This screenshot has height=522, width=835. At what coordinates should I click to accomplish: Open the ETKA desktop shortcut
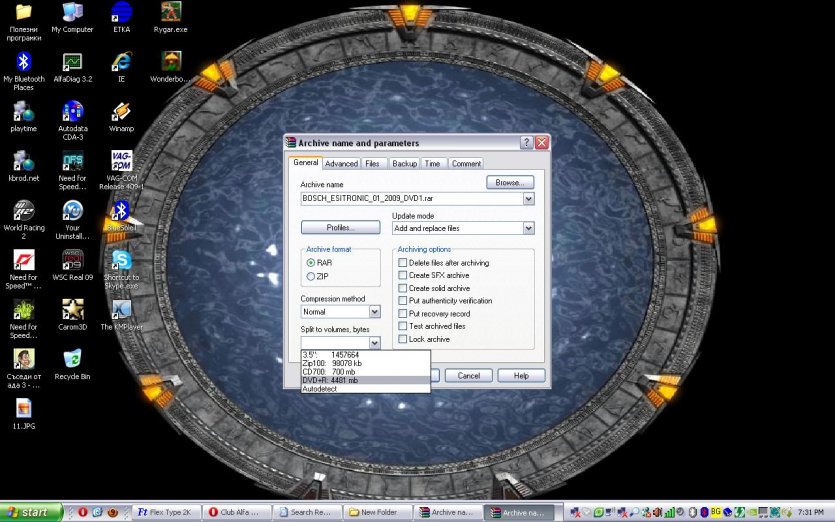point(121,13)
